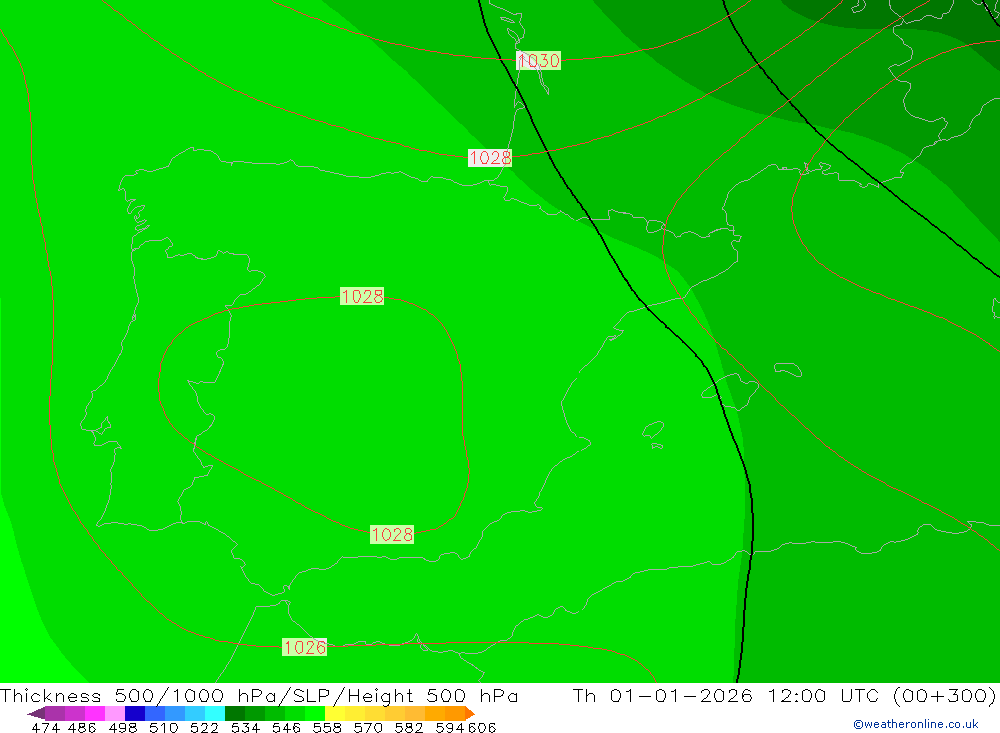The width and height of the screenshot is (1000, 733).
Task: Click the 546 legend value
Action: [x=286, y=728]
